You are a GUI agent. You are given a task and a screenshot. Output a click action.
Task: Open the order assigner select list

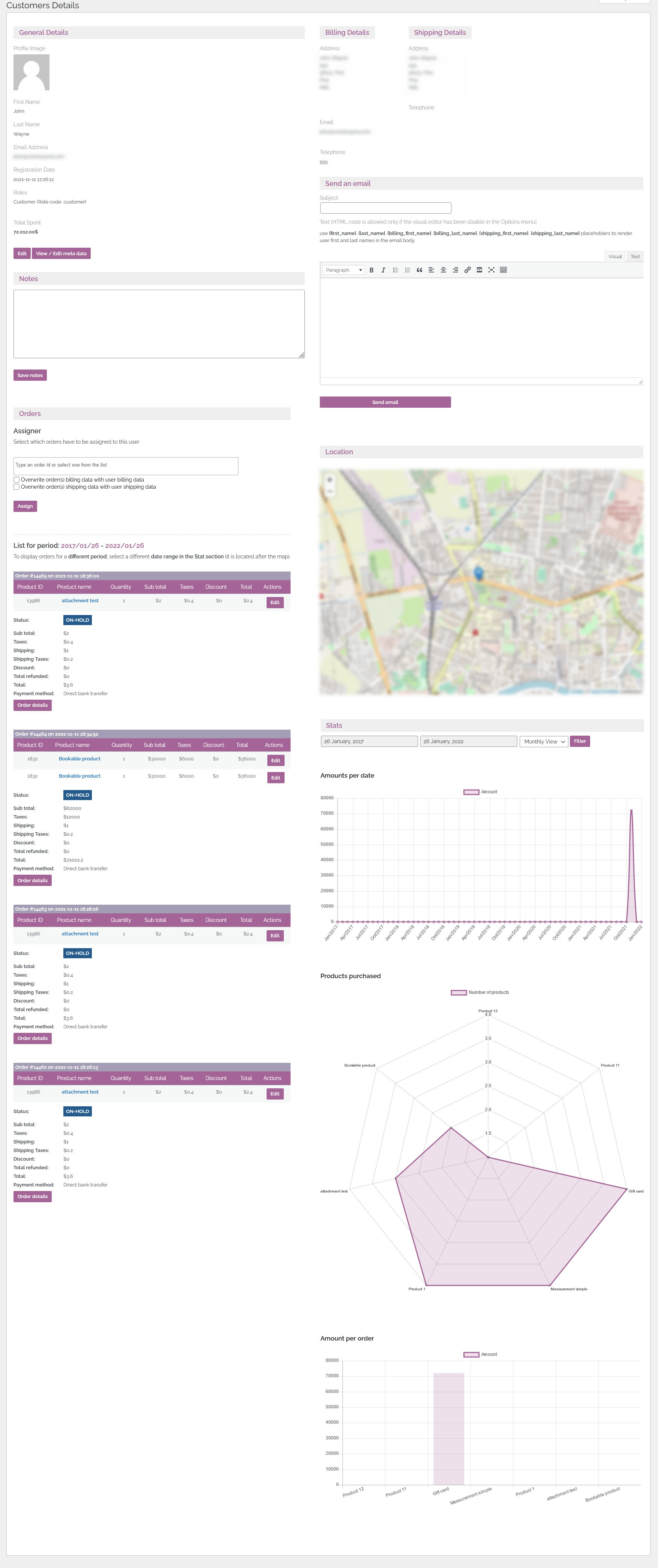125,466
